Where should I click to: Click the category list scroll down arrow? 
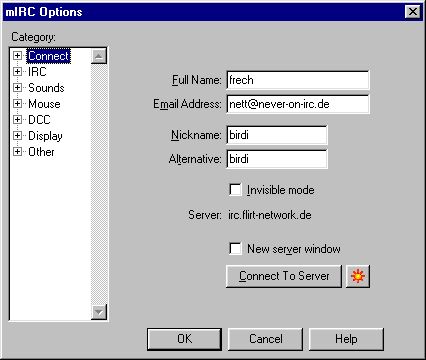coord(99,312)
